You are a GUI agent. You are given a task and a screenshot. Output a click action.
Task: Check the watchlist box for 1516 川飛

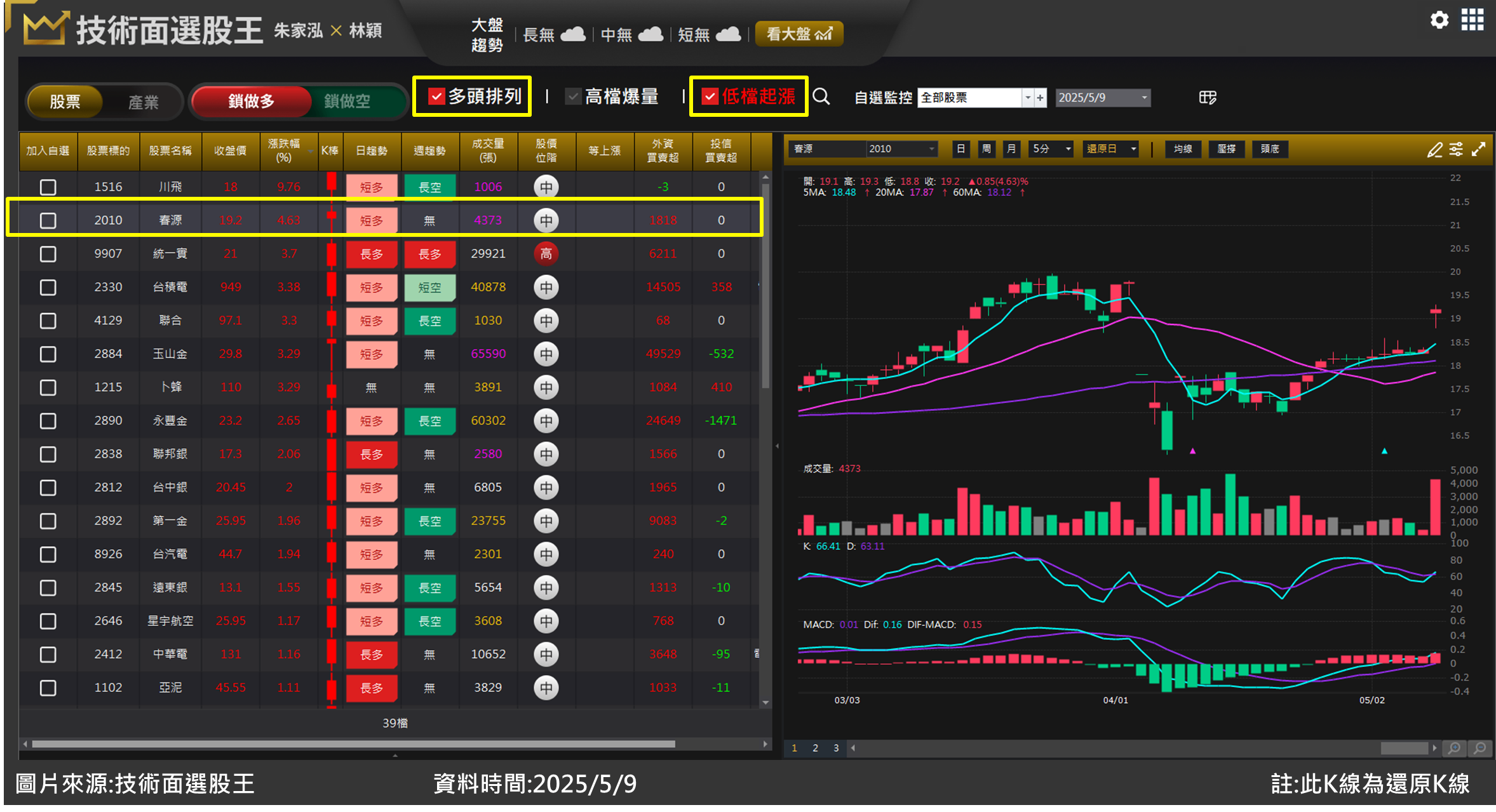(48, 187)
